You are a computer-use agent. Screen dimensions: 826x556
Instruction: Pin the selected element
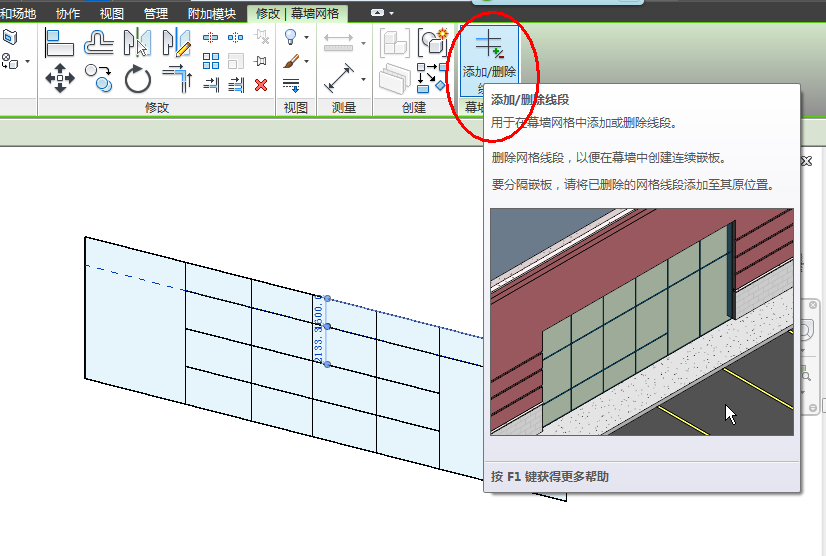click(260, 61)
